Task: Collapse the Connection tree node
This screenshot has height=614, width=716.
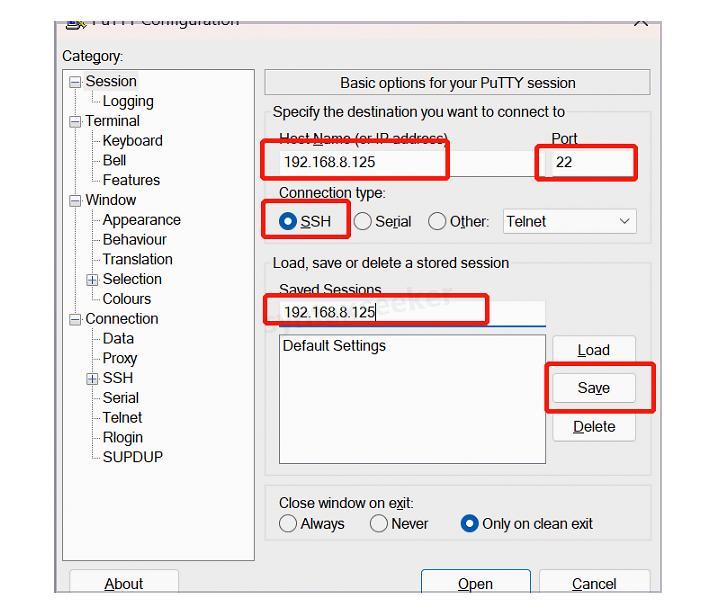Action: pyautogui.click(x=75, y=320)
